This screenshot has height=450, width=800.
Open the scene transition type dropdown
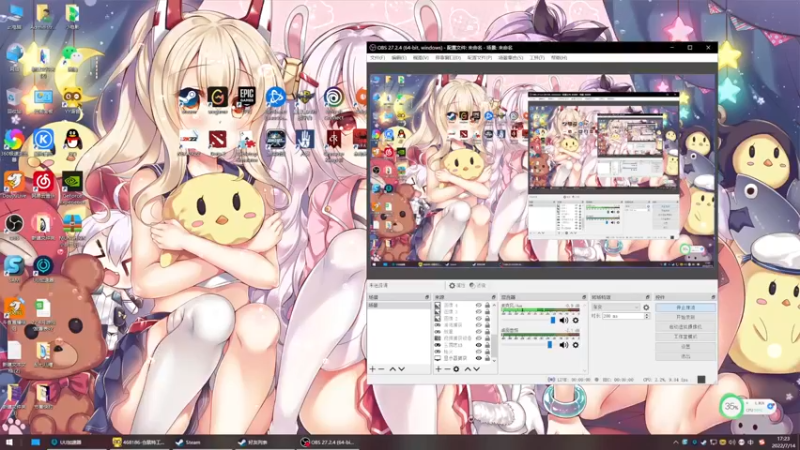tap(616, 307)
